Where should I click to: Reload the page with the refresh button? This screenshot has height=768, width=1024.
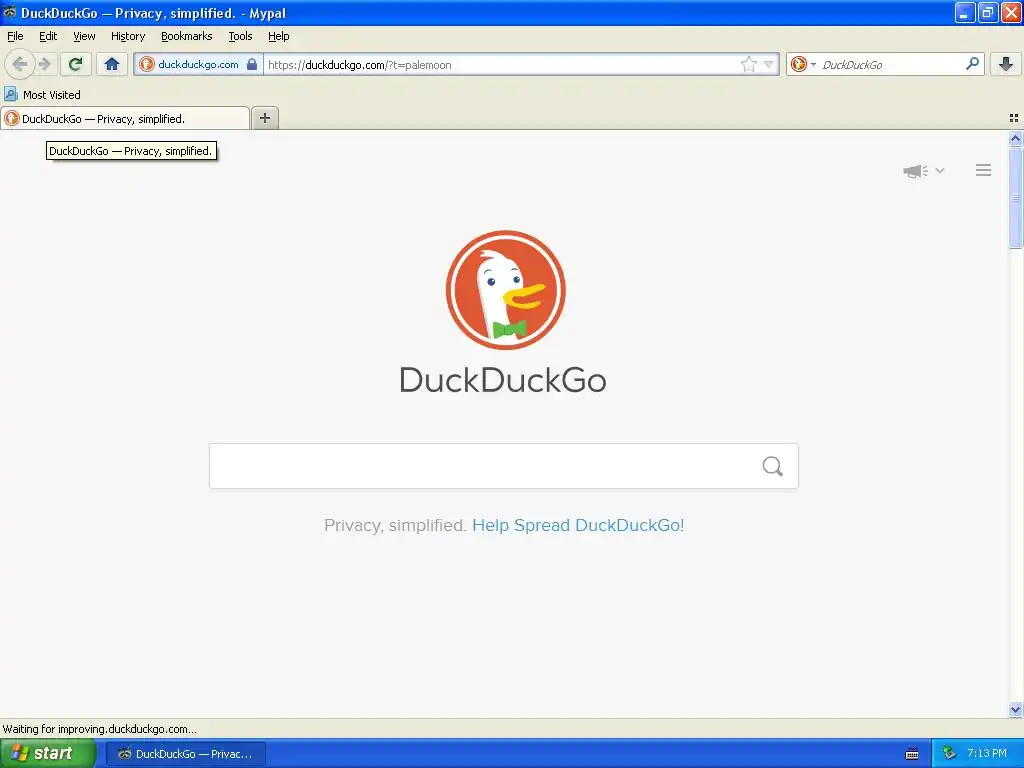[x=75, y=64]
